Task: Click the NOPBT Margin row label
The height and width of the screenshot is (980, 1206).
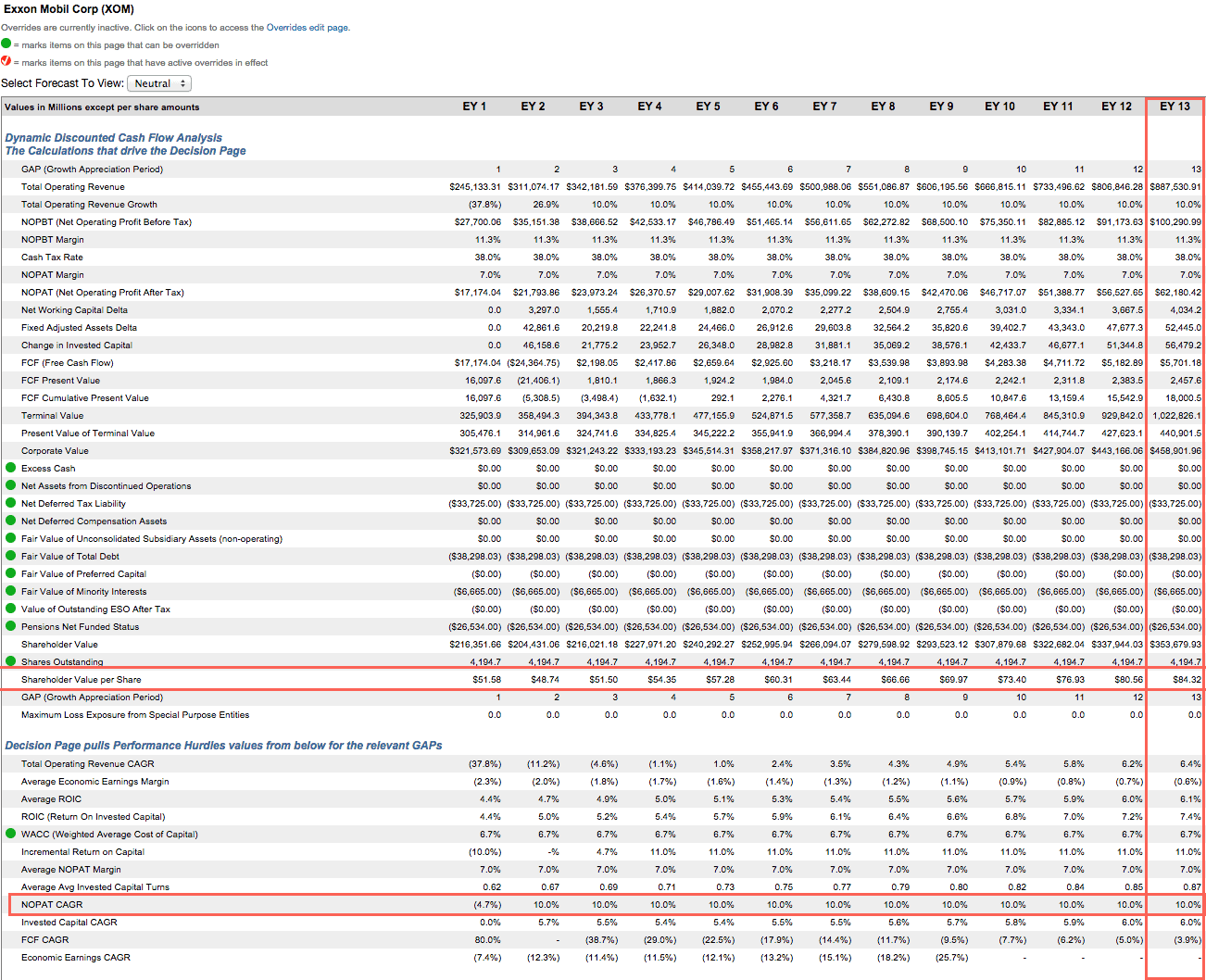Action: 53,240
